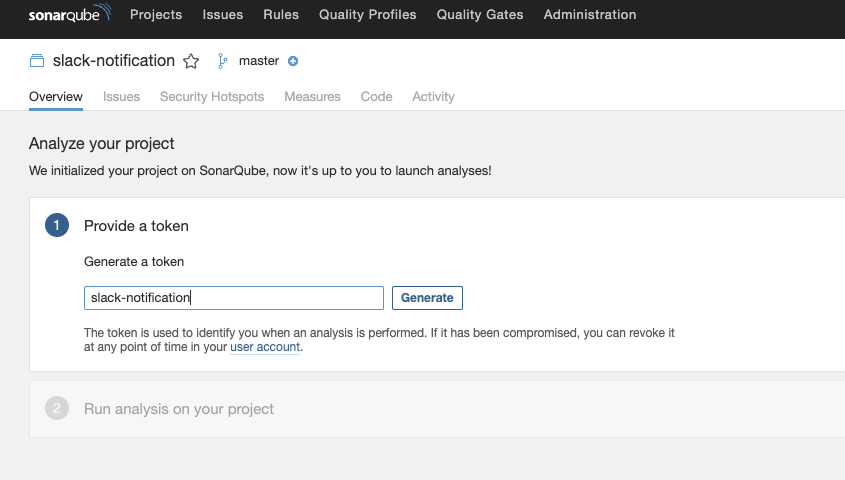The width and height of the screenshot is (845, 480).
Task: Favorite the slack-notification project with the star
Action: coord(191,62)
